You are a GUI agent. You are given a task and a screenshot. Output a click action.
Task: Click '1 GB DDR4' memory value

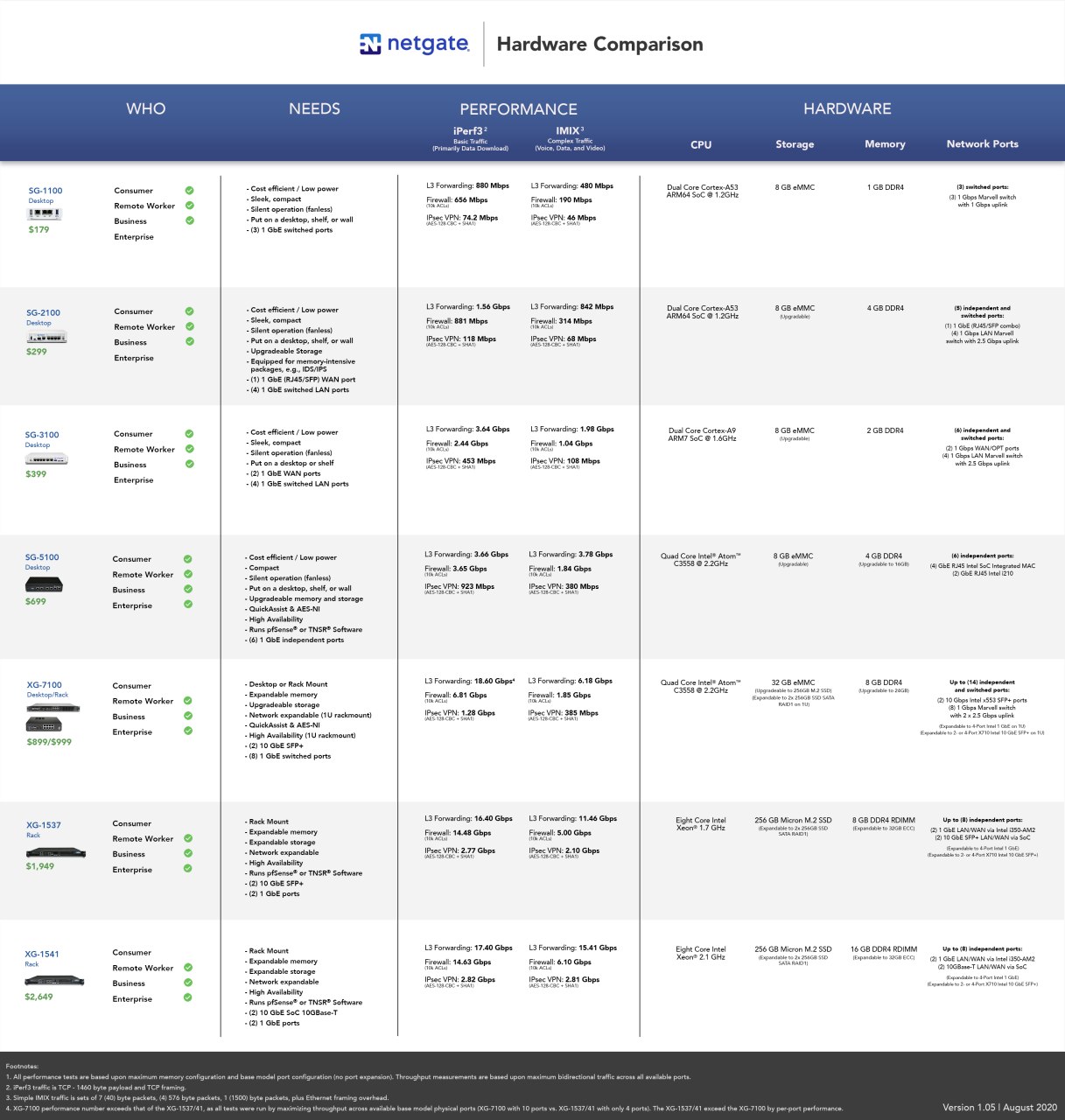coord(886,187)
